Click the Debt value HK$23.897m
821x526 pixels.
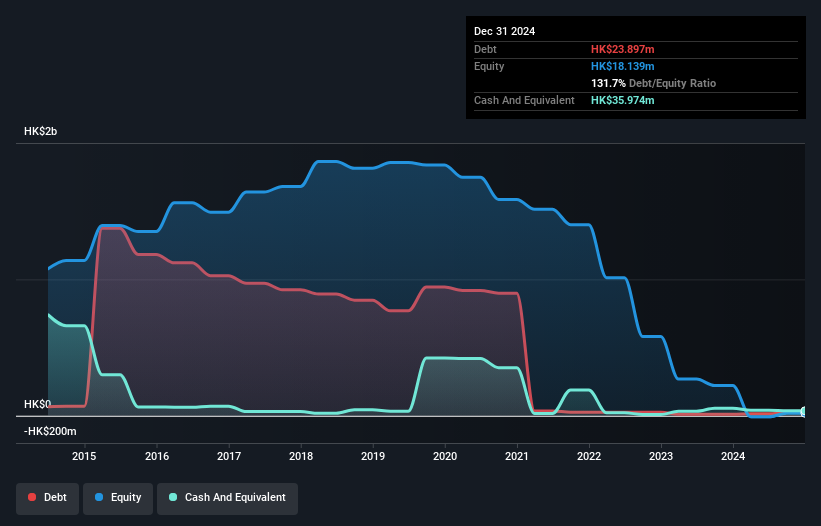tap(623, 49)
